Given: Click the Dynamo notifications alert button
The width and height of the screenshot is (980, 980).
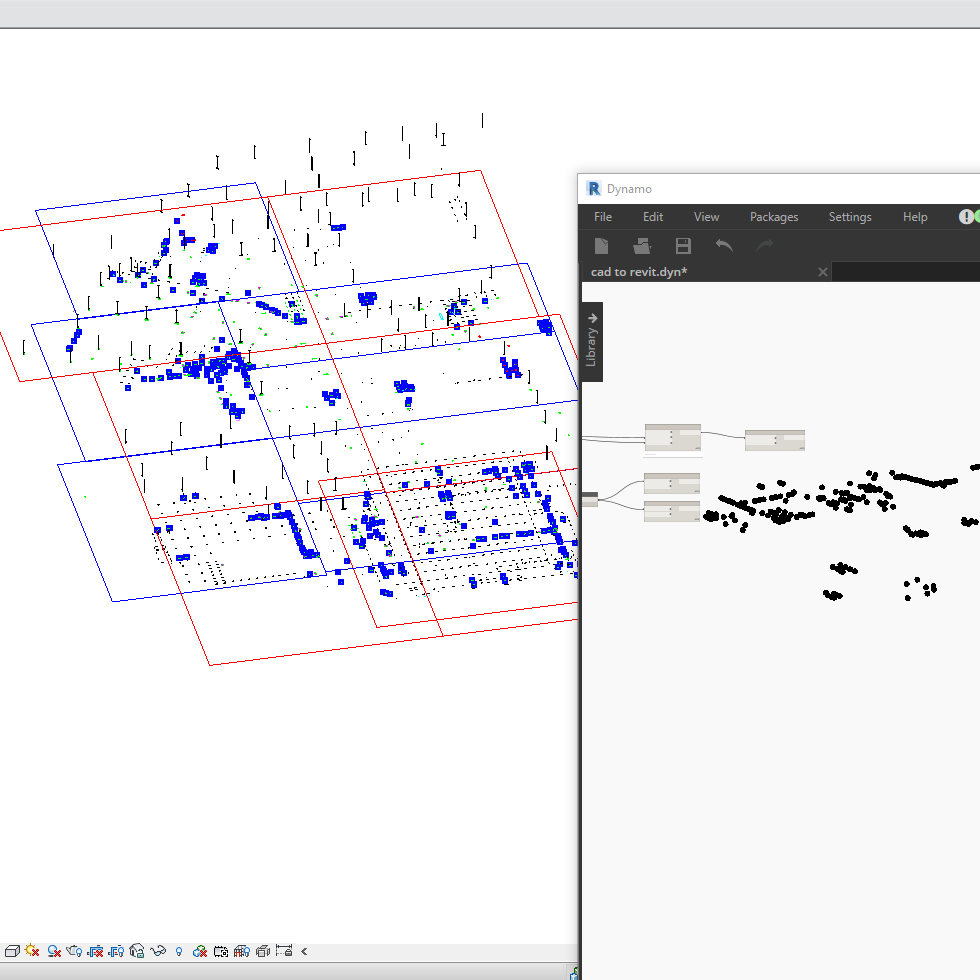Looking at the screenshot, I should click(x=965, y=216).
